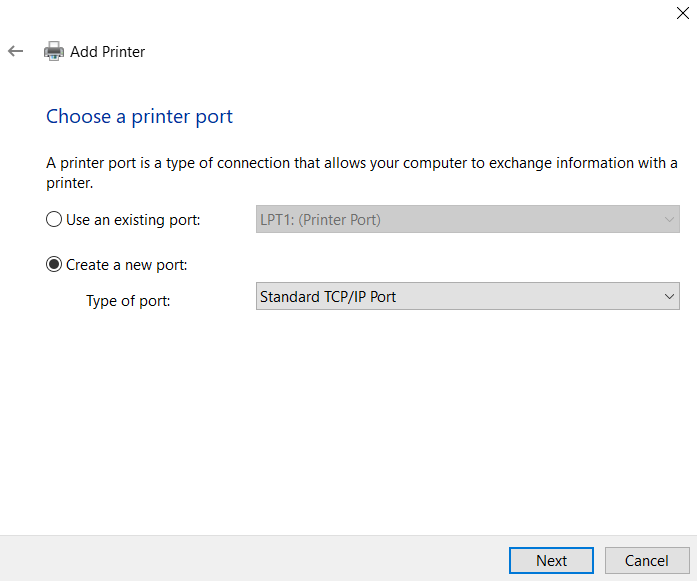This screenshot has width=697, height=581.
Task: Click the back arrow icon
Action: [x=15, y=51]
